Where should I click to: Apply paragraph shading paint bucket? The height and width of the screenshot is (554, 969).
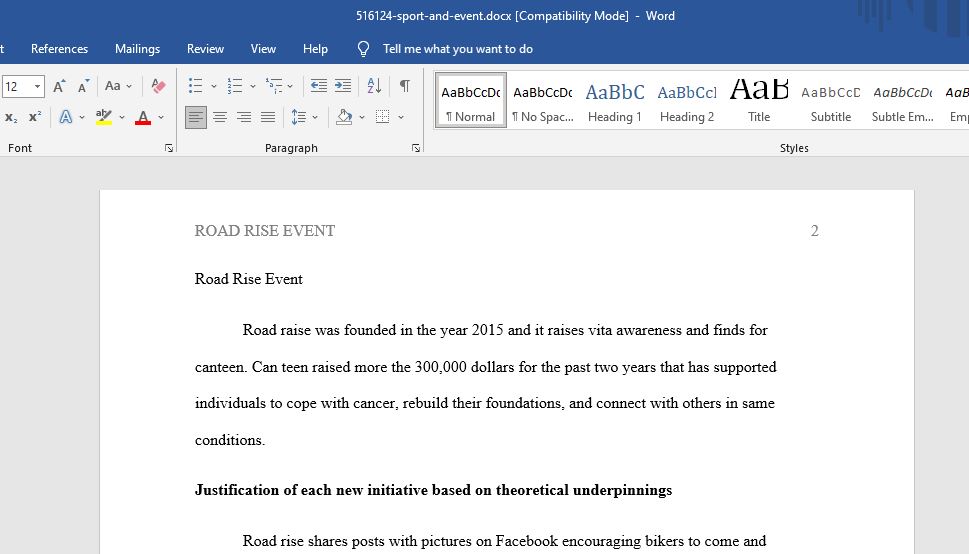(344, 117)
